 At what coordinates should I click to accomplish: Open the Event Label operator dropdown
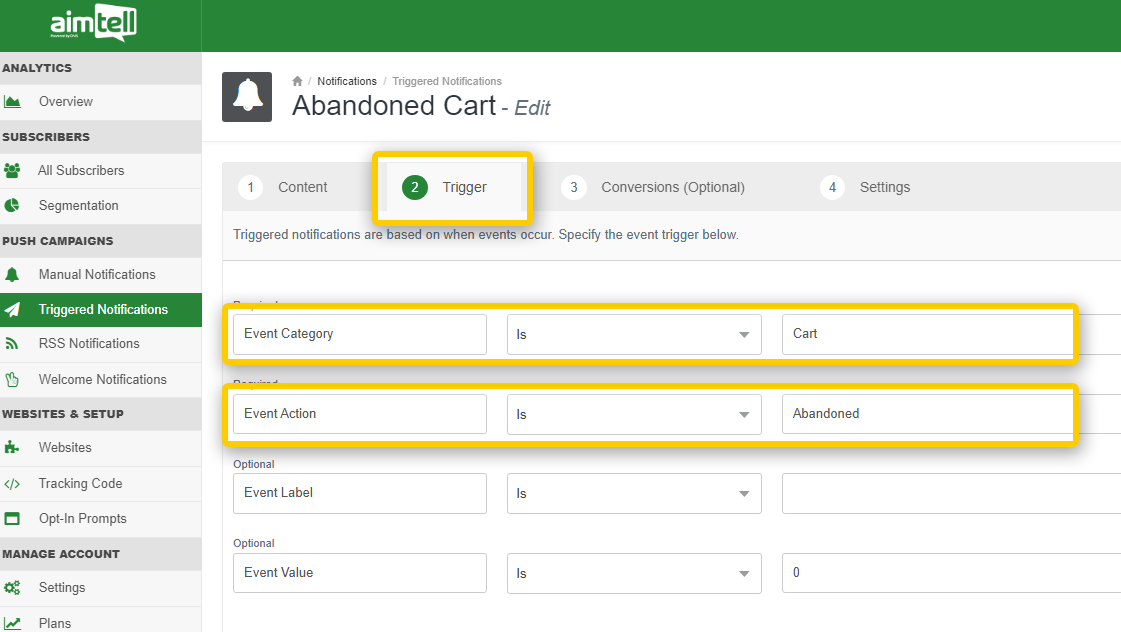pyautogui.click(x=634, y=493)
